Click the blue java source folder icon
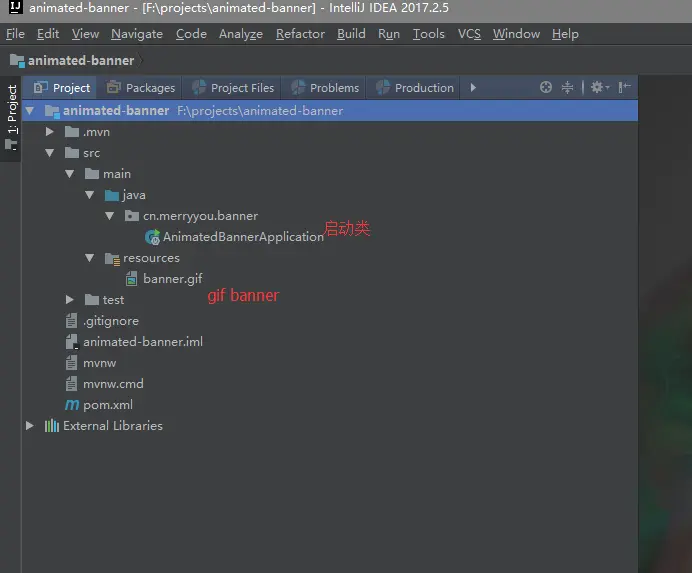 (112, 195)
